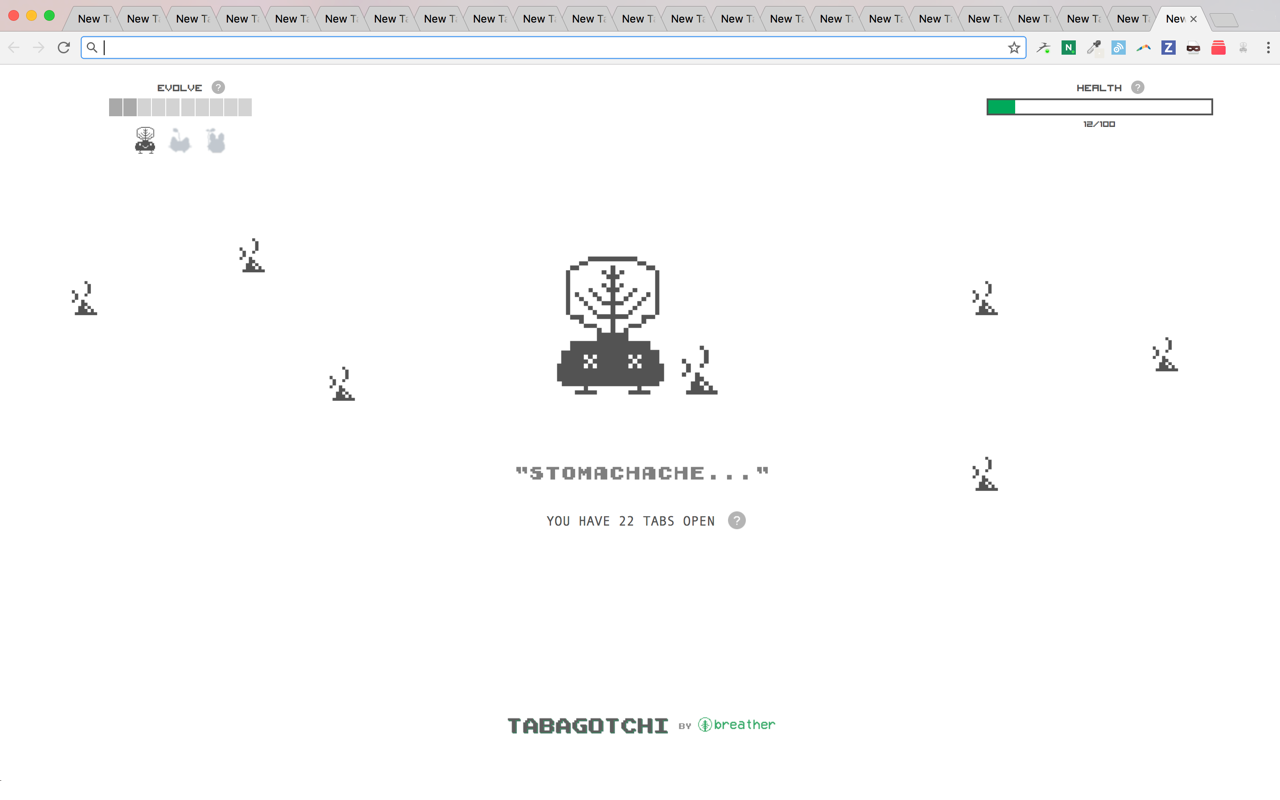Open the red stacked-cards extension
This screenshot has width=1280, height=800.
point(1218,47)
